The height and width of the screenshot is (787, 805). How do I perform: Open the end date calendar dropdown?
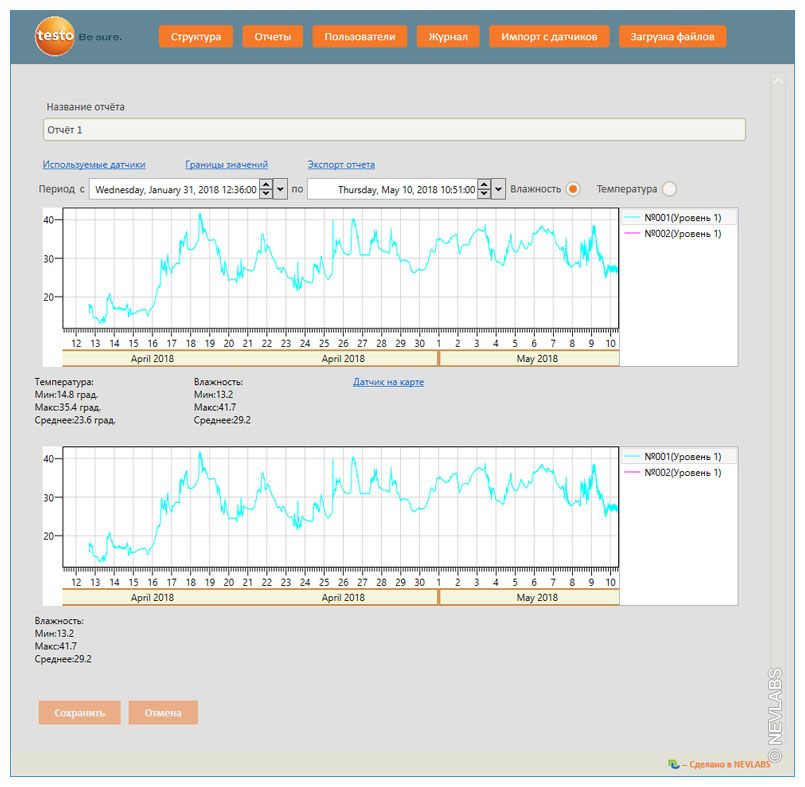pyautogui.click(x=498, y=189)
